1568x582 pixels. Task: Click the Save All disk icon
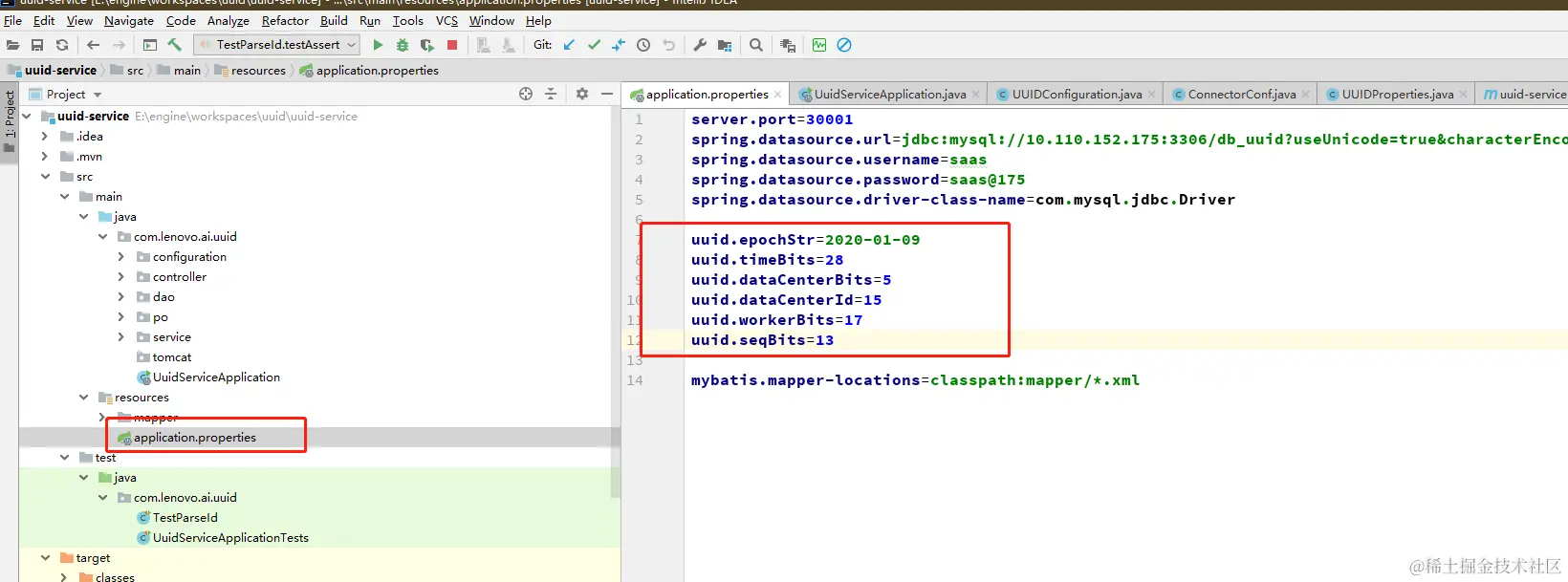click(x=37, y=45)
